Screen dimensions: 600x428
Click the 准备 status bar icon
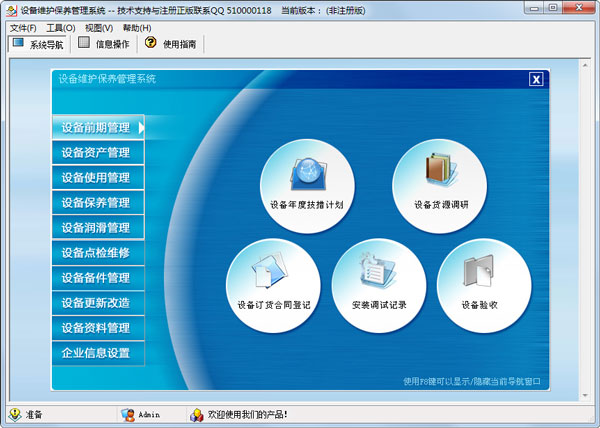(15, 414)
